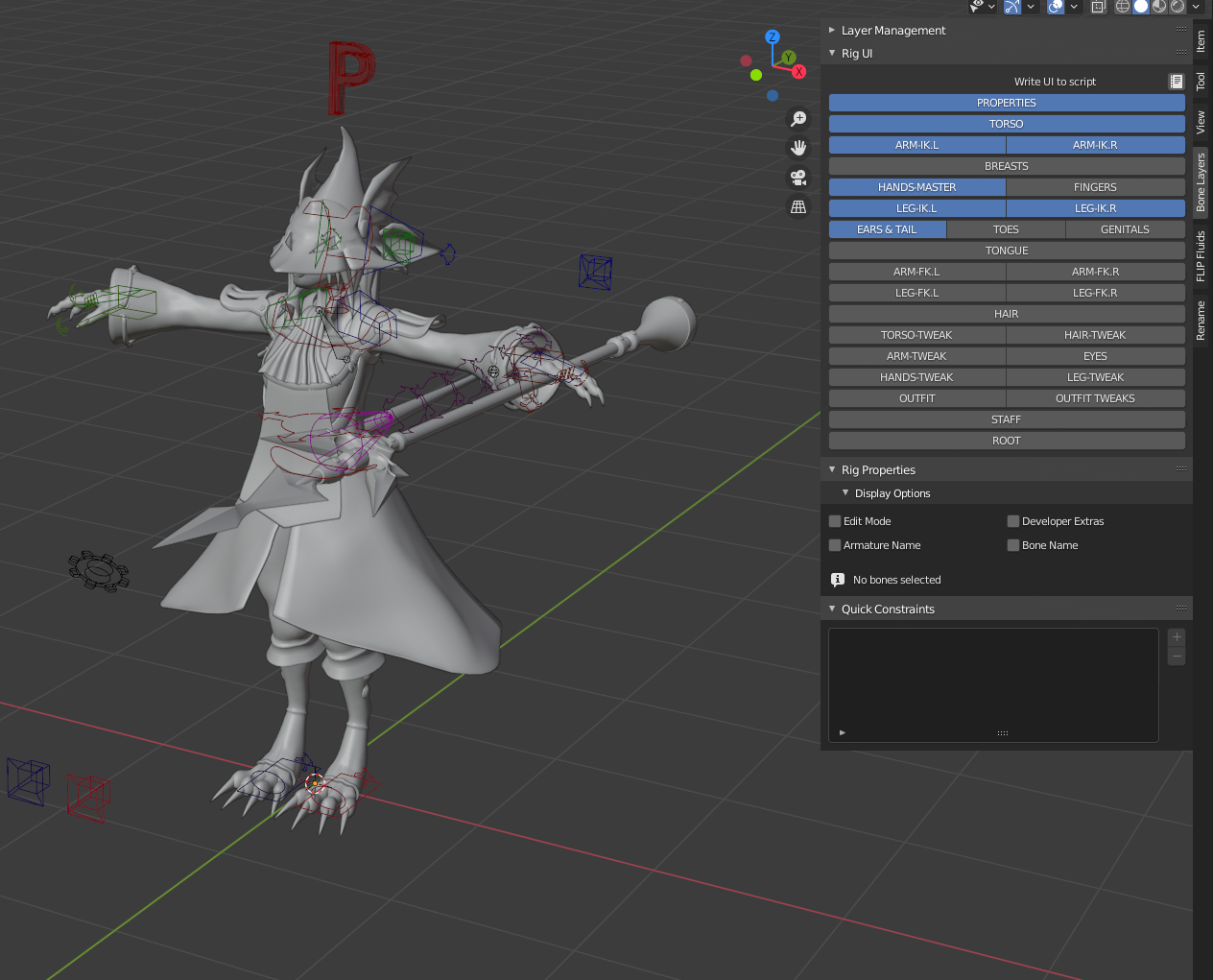This screenshot has width=1213, height=980.
Task: Enable the Edit Mode checkbox
Action: [x=835, y=521]
